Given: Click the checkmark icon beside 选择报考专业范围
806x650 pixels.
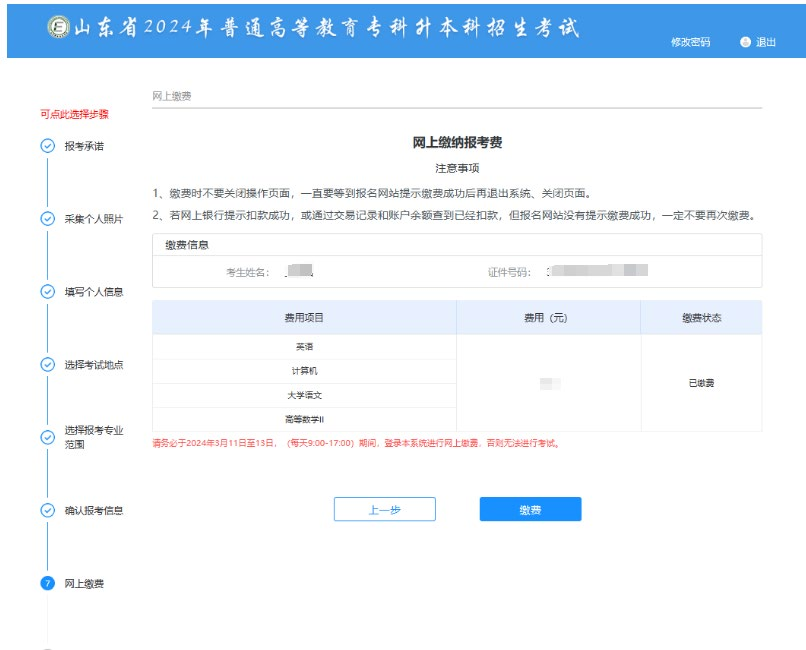Looking at the screenshot, I should point(47,437).
